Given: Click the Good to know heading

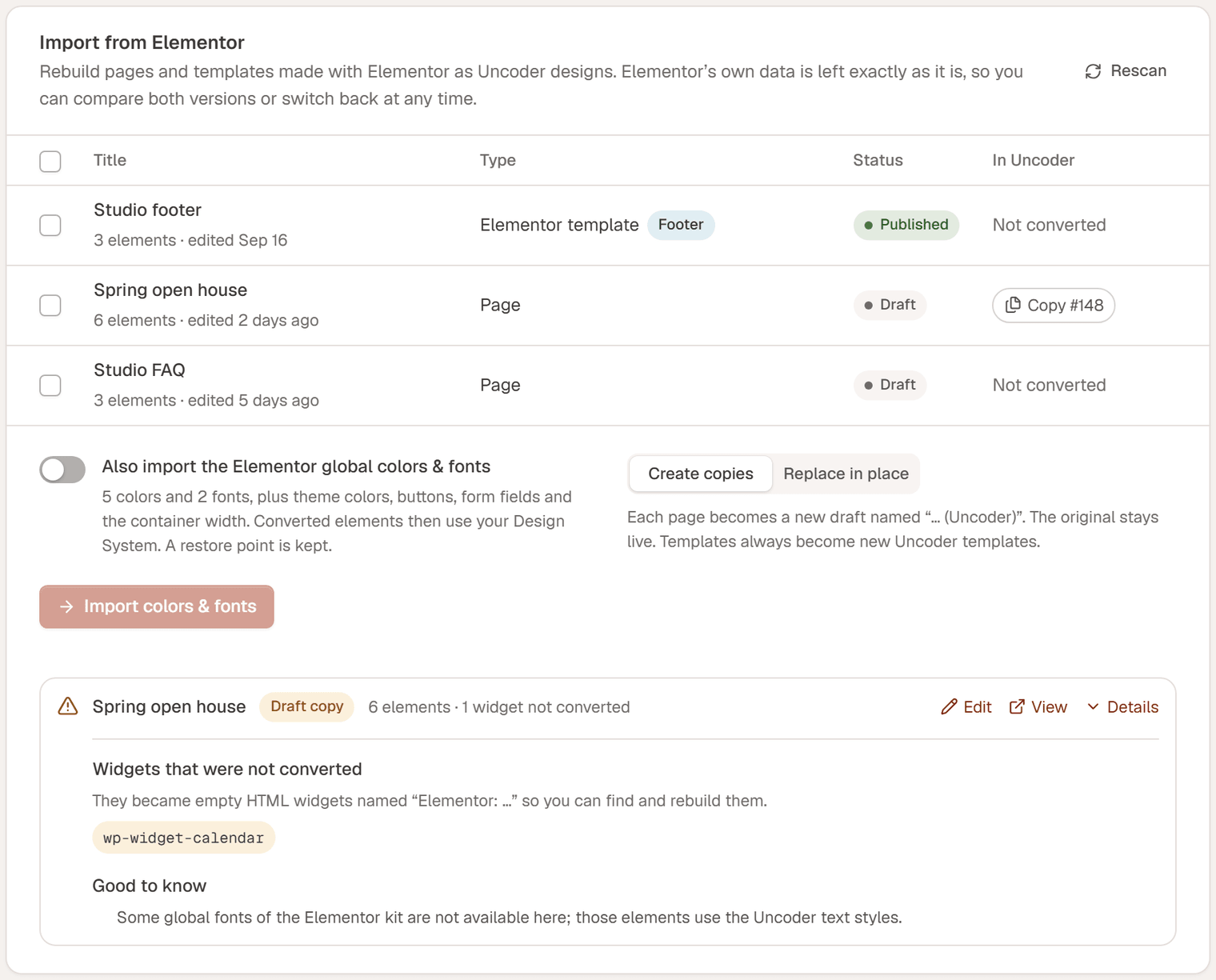Looking at the screenshot, I should pos(150,886).
